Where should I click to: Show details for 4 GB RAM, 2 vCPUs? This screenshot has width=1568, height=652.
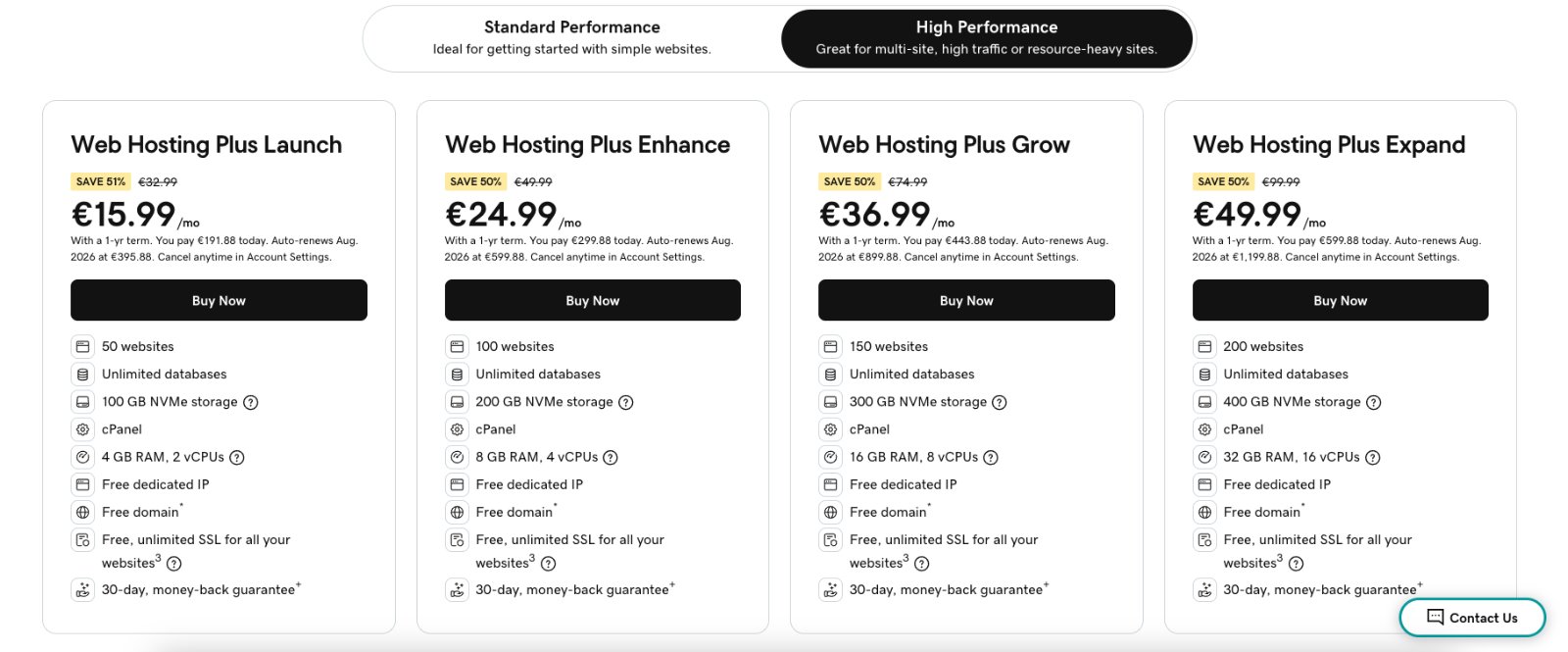click(237, 457)
